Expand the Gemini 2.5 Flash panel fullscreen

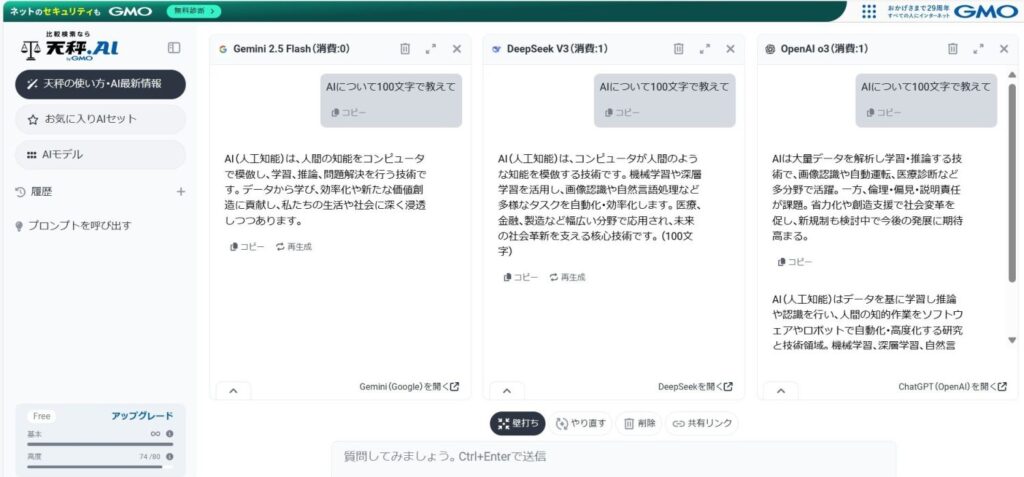pos(430,48)
